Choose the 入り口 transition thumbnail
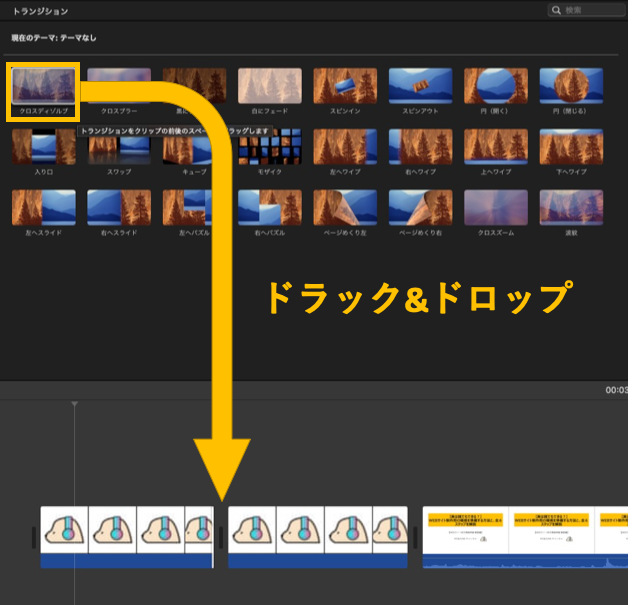632x605 pixels. (44, 147)
